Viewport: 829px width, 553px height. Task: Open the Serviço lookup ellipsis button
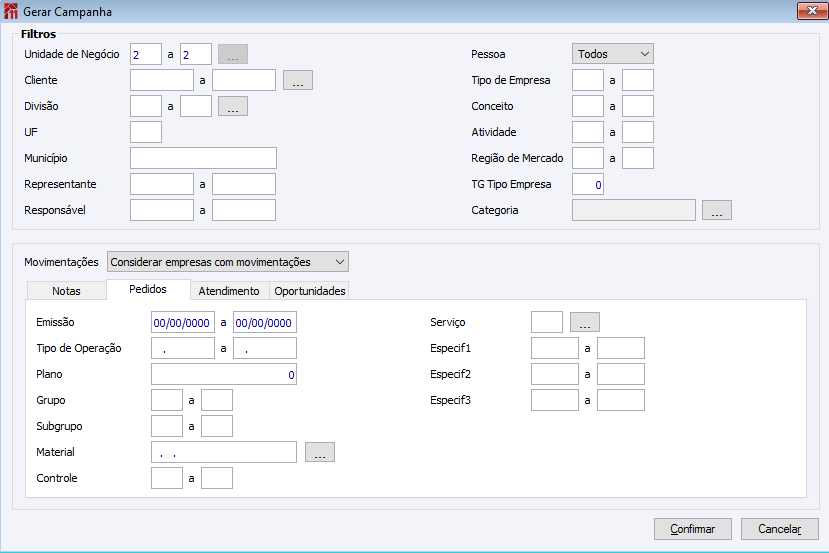585,323
